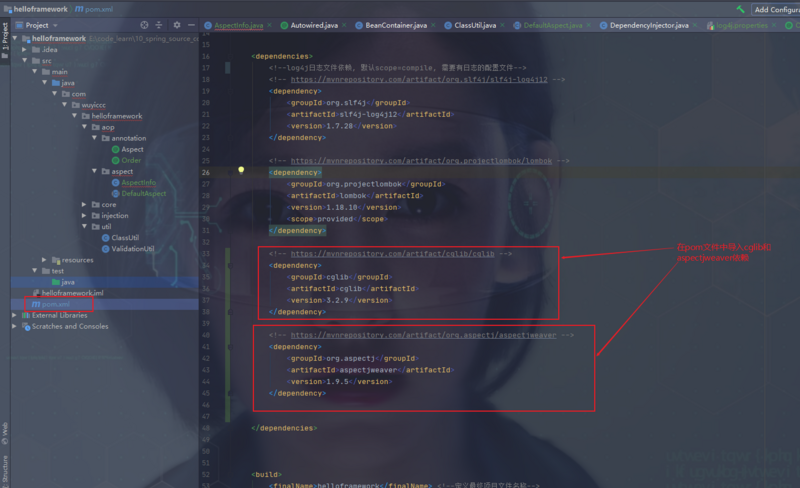Close the DependencyInjector.java tab
800x488 pixels.
click(x=695, y=25)
